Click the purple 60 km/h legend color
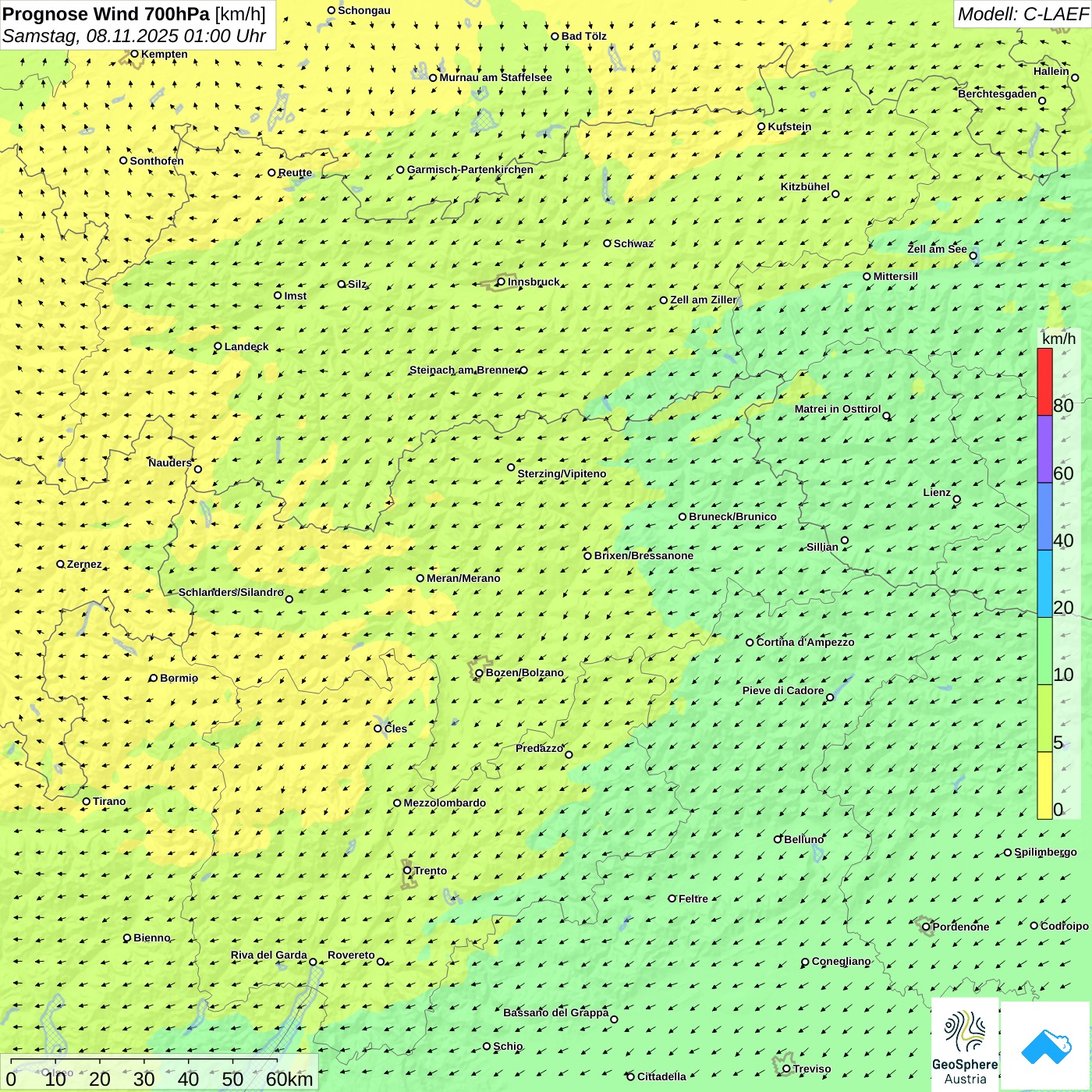This screenshot has width=1092, height=1092. click(1044, 449)
